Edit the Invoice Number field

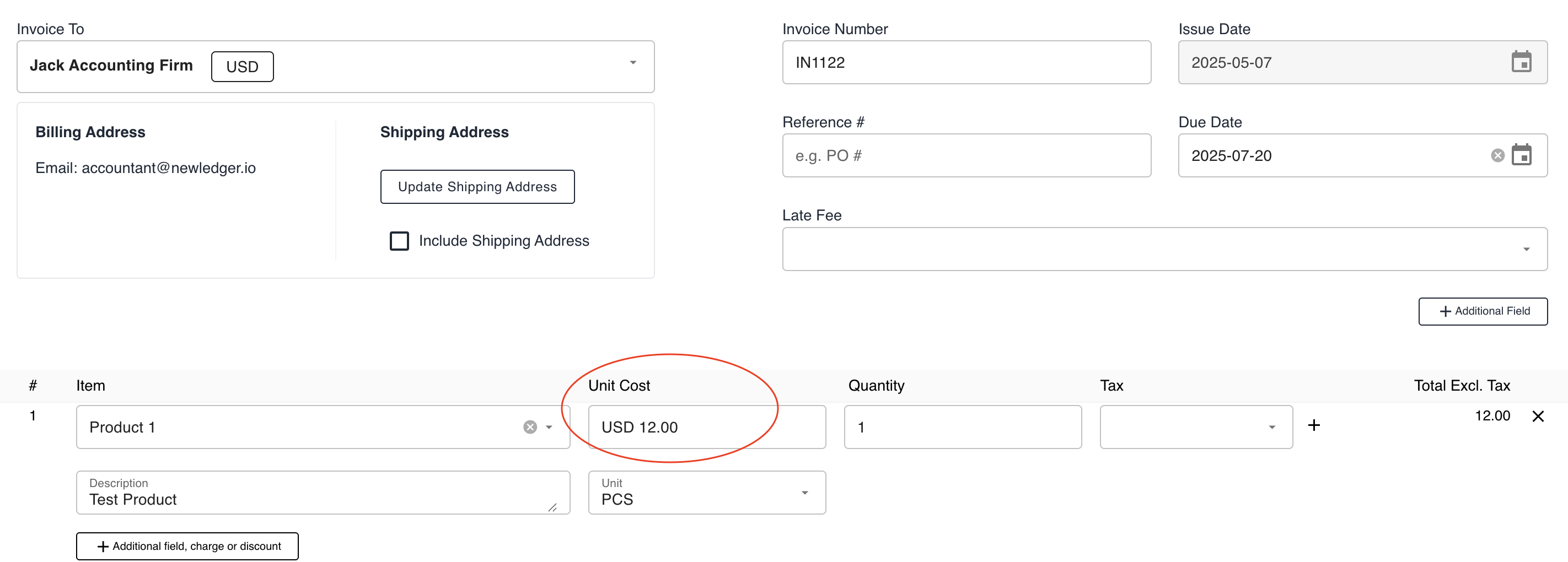point(966,62)
